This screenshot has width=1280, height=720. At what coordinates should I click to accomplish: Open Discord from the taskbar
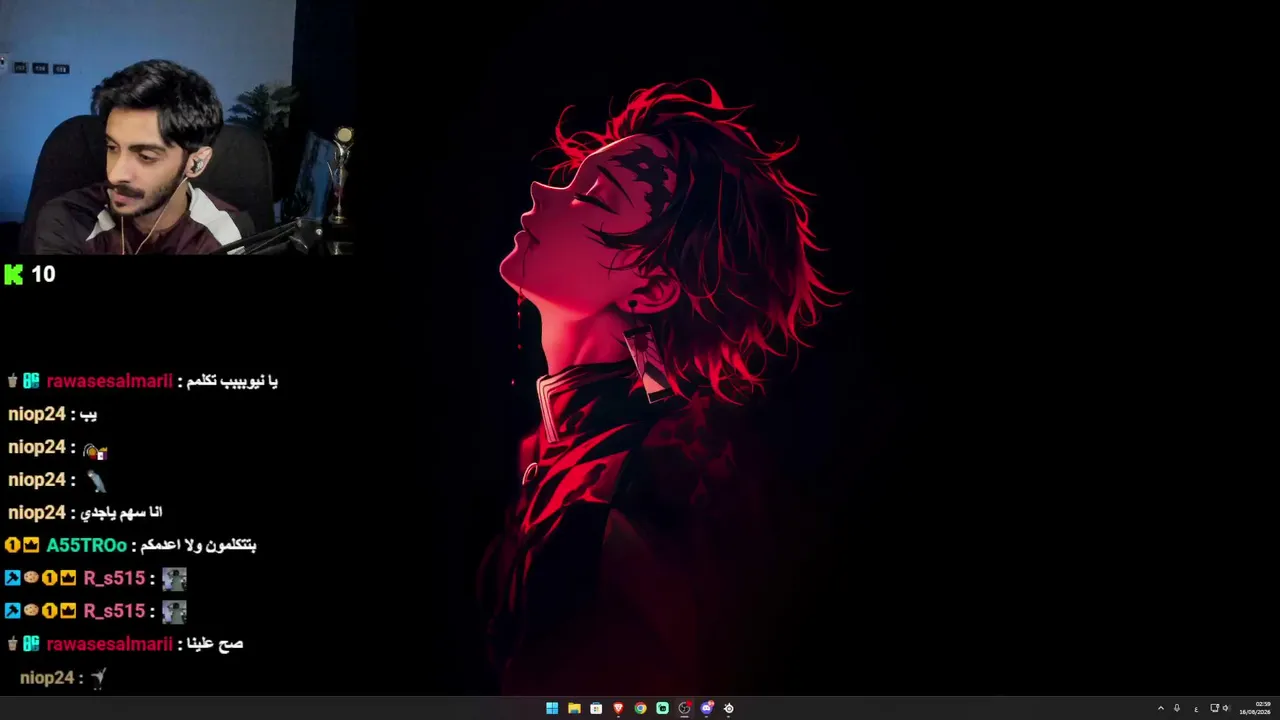707,708
